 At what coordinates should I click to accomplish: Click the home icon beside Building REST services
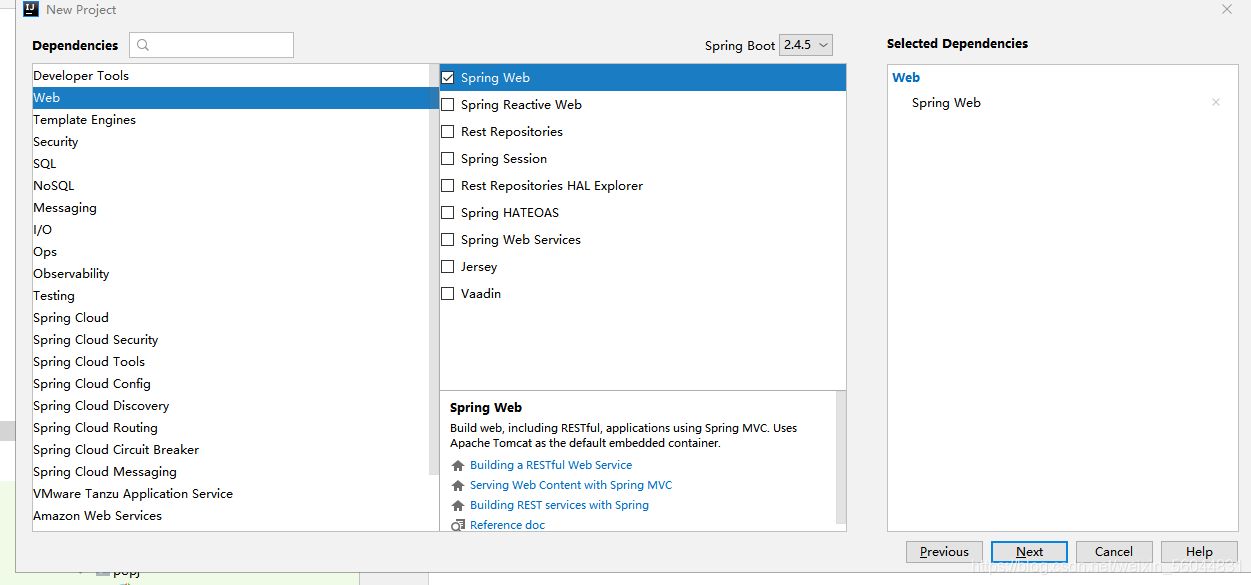458,506
